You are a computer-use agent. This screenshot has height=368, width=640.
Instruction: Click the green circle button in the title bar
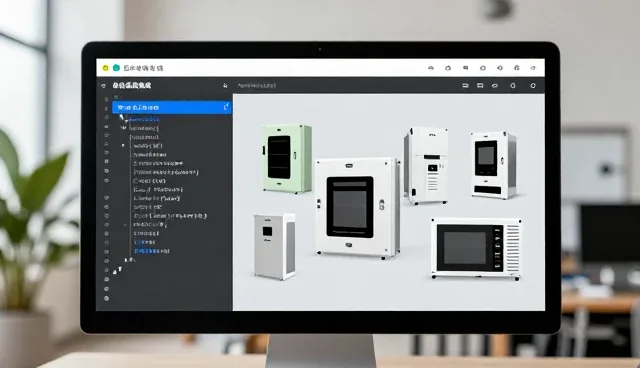point(116,68)
